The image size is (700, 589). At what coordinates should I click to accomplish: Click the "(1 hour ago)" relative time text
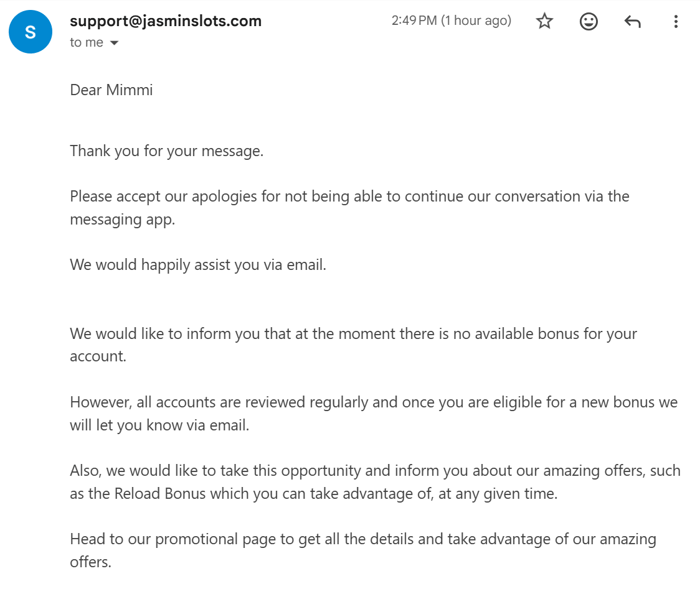(476, 21)
